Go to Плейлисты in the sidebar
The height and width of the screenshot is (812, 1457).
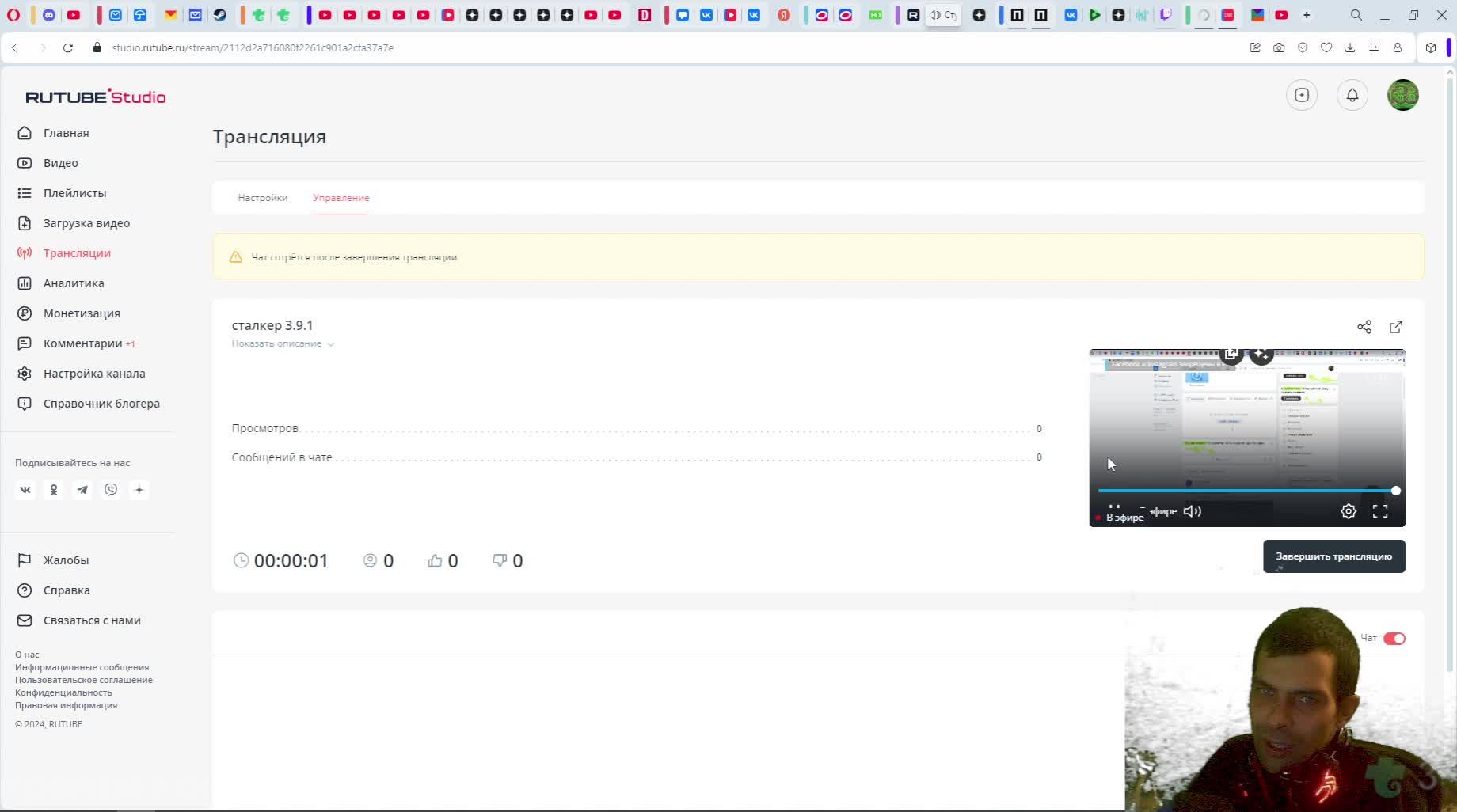(x=62, y=193)
